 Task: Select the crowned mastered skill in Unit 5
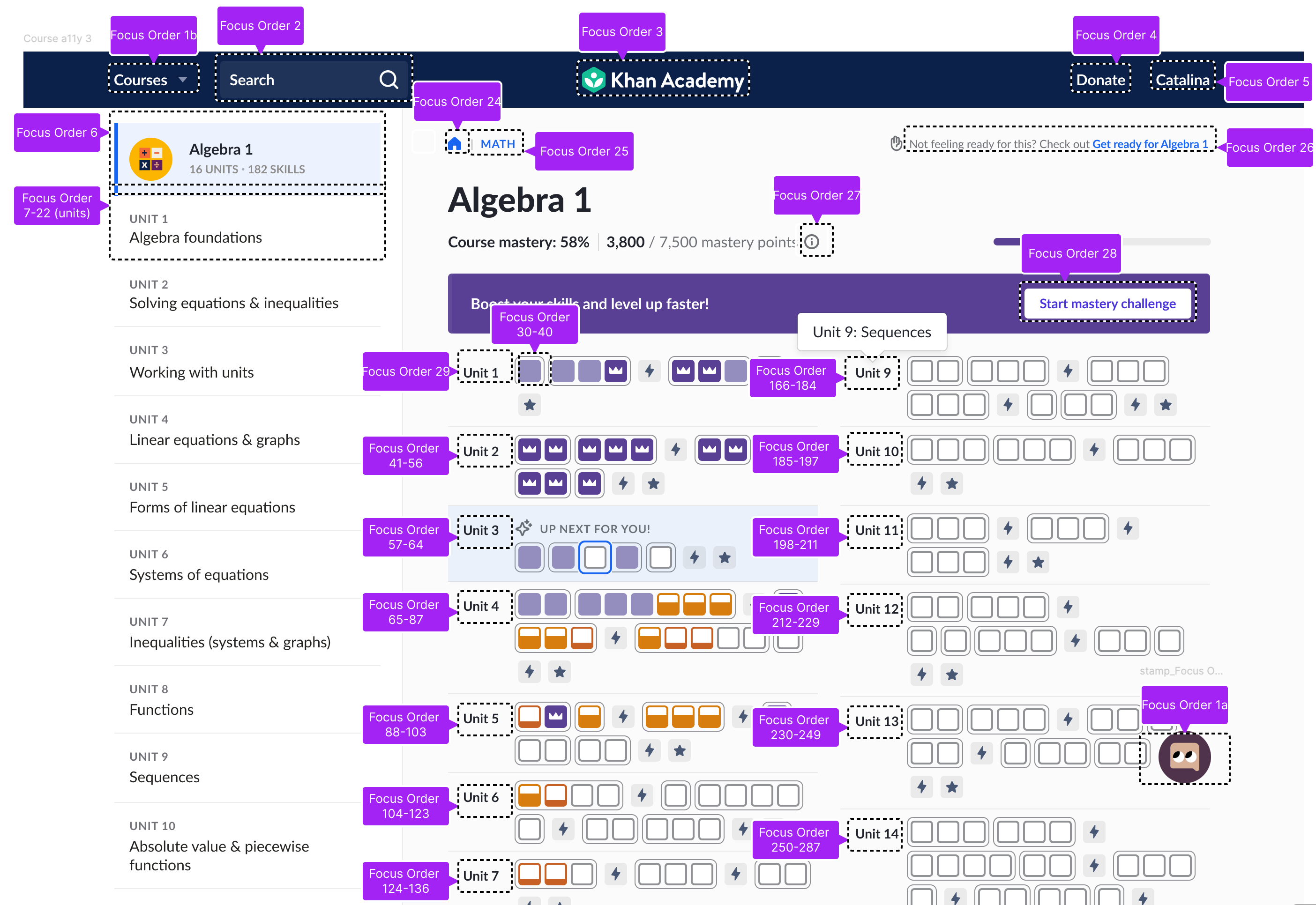[x=556, y=717]
